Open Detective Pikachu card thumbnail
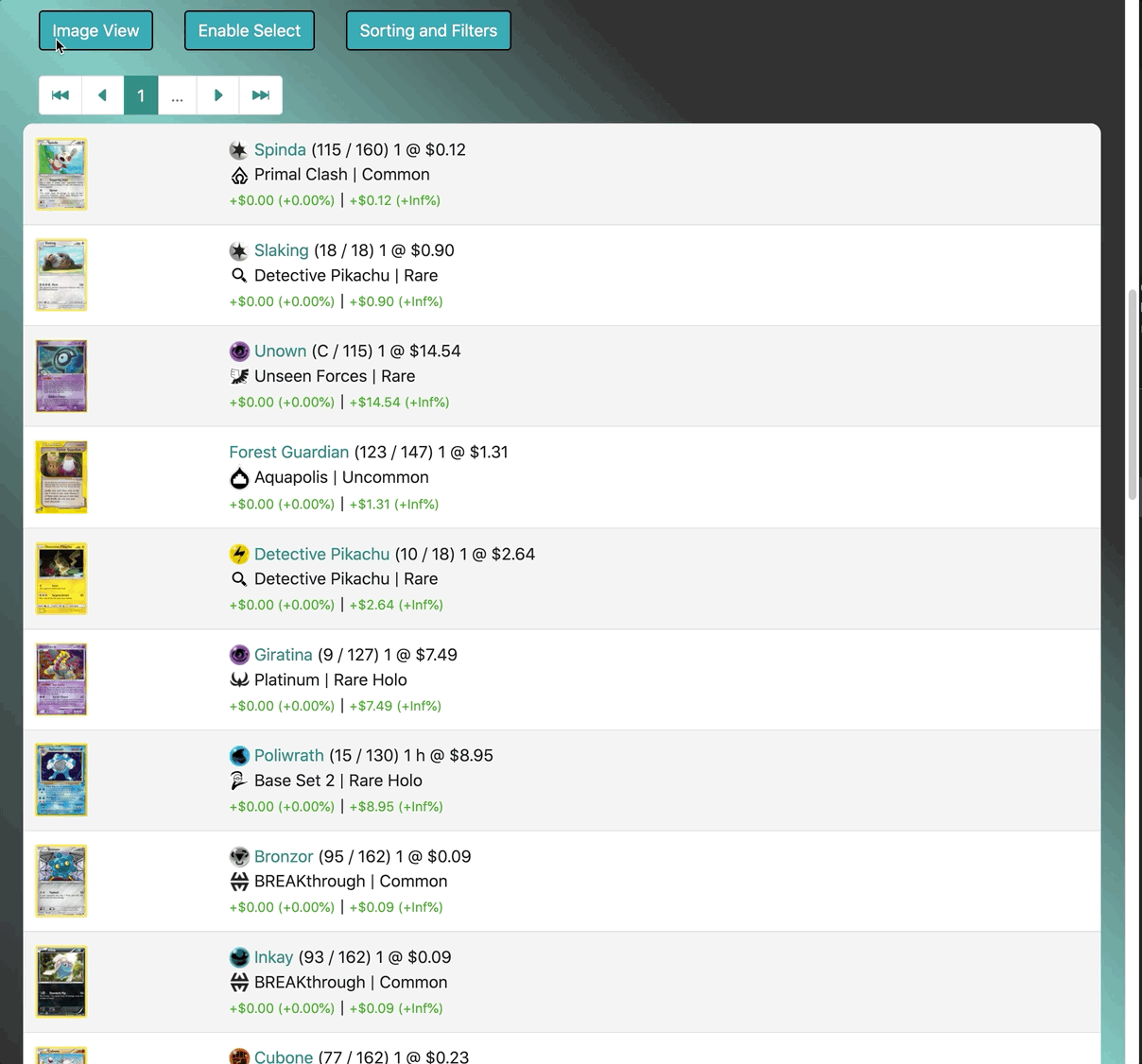Viewport: 1142px width, 1064px height. point(61,578)
